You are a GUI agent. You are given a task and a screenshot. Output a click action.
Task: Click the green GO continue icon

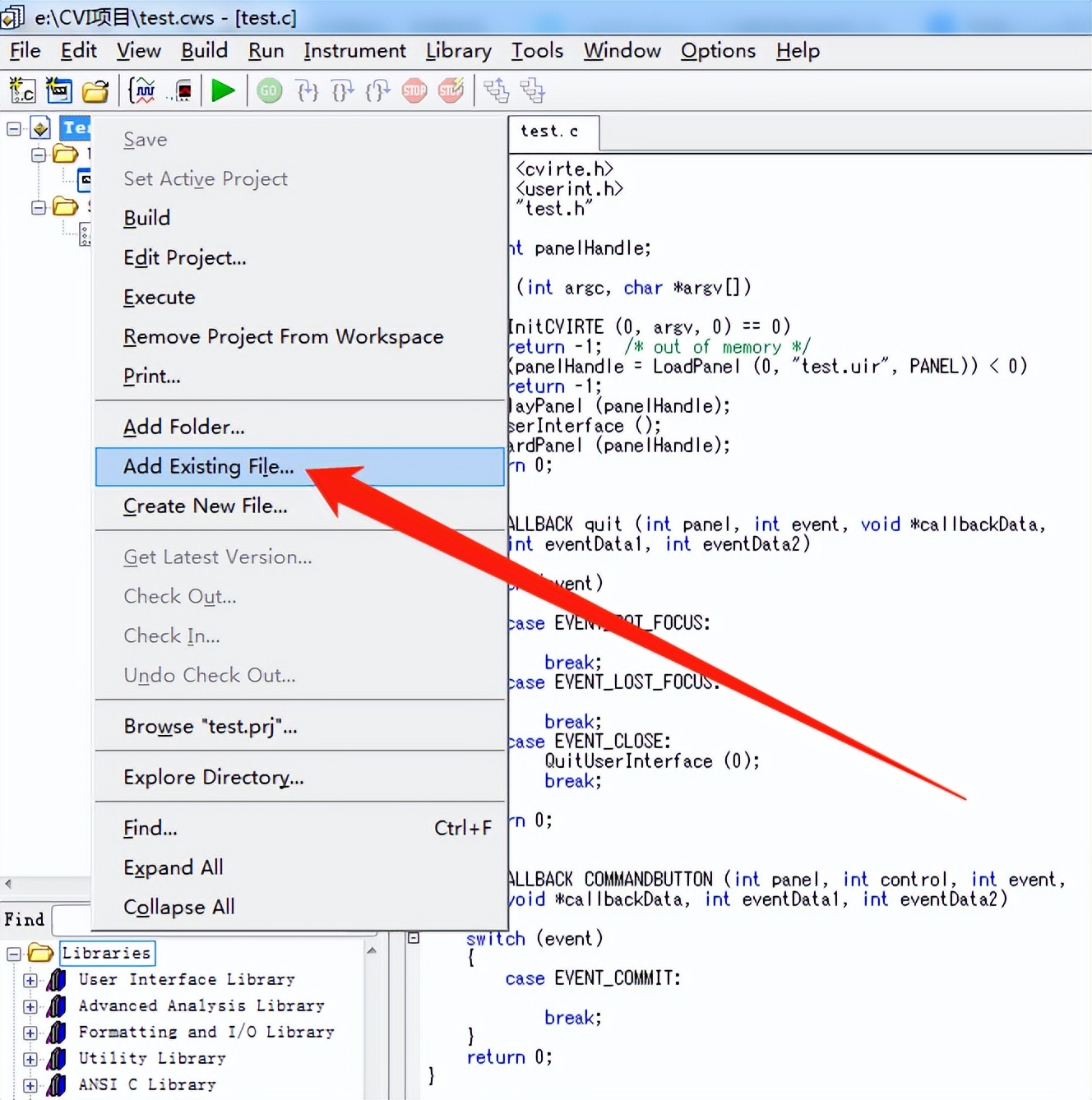pyautogui.click(x=270, y=90)
